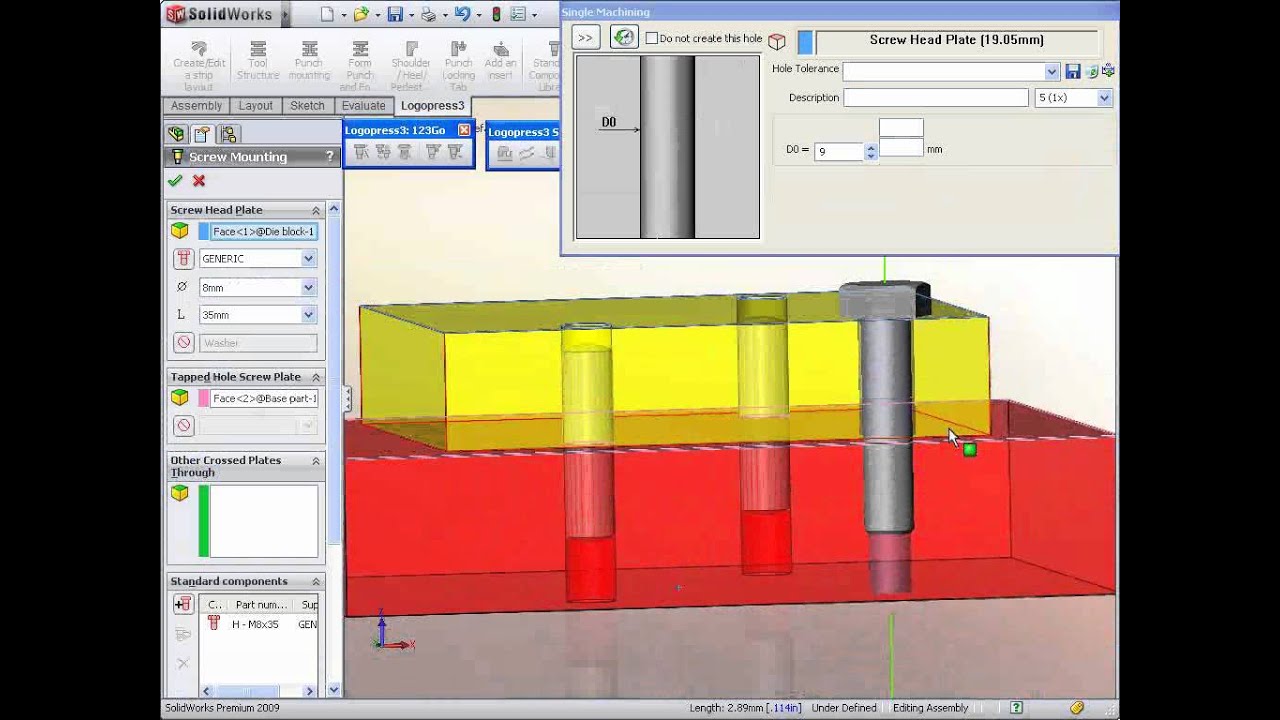The image size is (1280, 720).
Task: Click Create/Edit a strip layout tool
Action: (198, 66)
